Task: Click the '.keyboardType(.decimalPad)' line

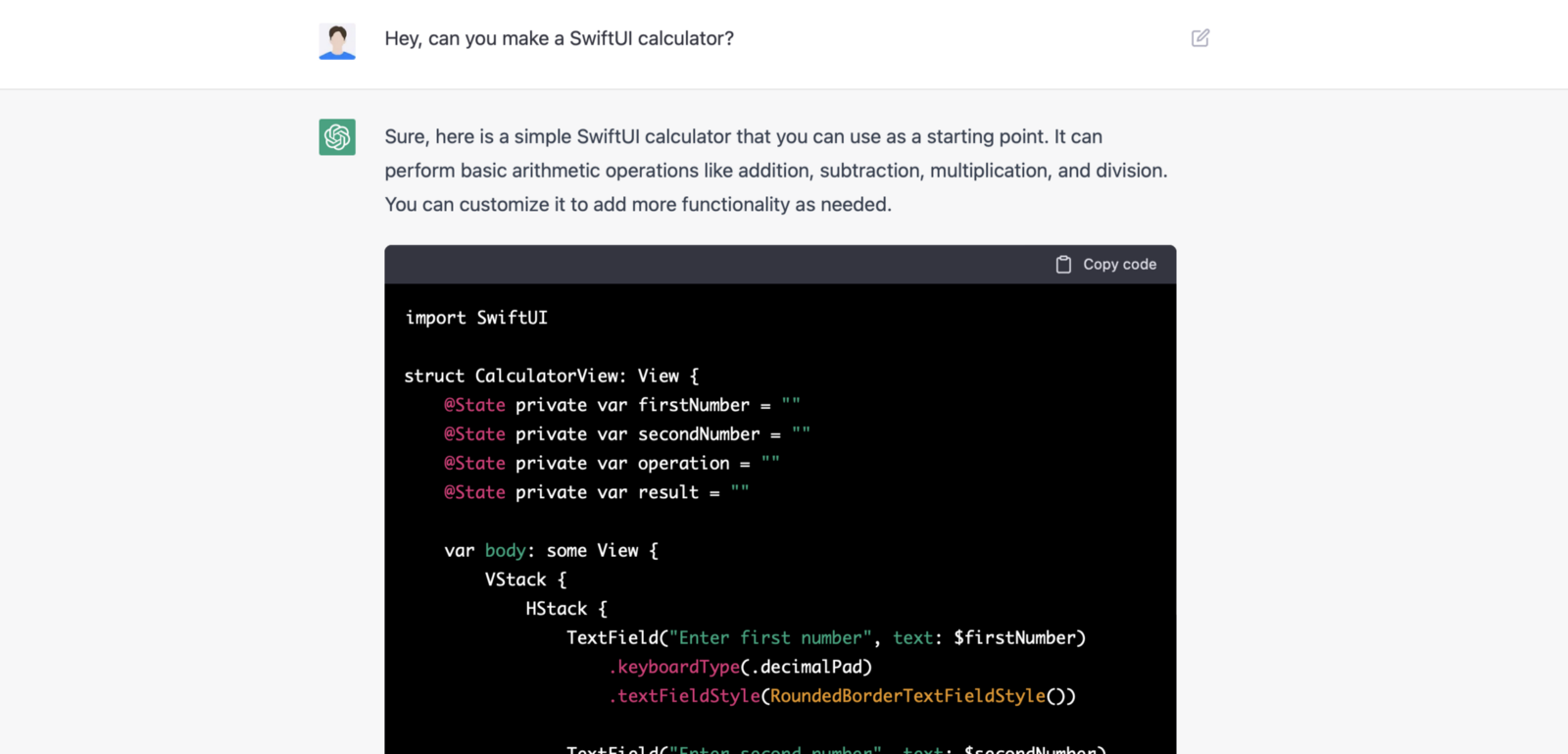Action: pyautogui.click(x=740, y=667)
